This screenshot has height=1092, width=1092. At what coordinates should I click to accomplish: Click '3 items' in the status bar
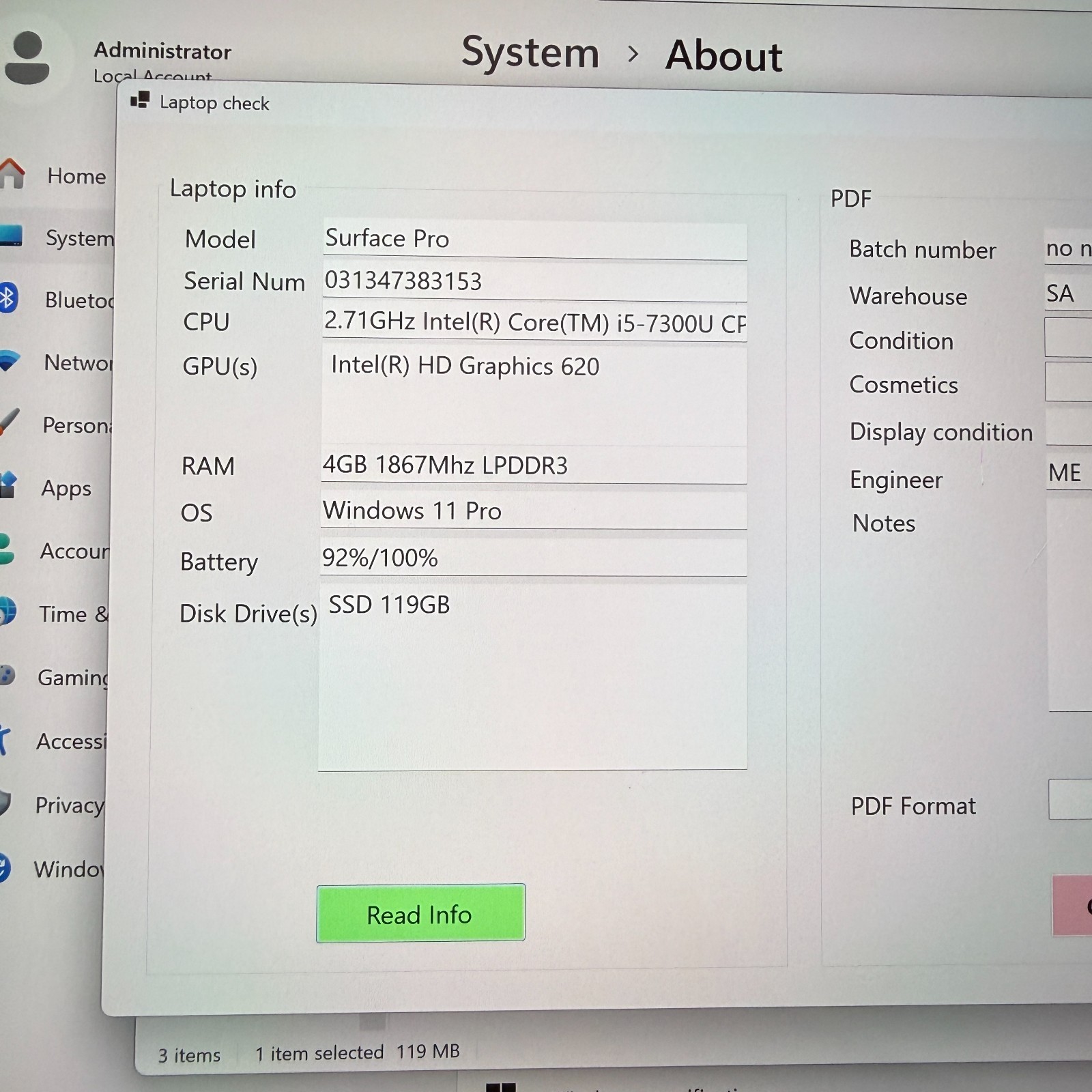[190, 1055]
